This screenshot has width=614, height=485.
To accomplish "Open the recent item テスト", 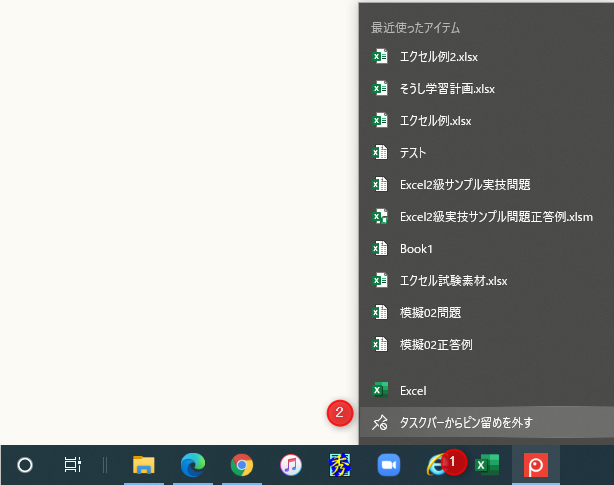I will coord(413,153).
